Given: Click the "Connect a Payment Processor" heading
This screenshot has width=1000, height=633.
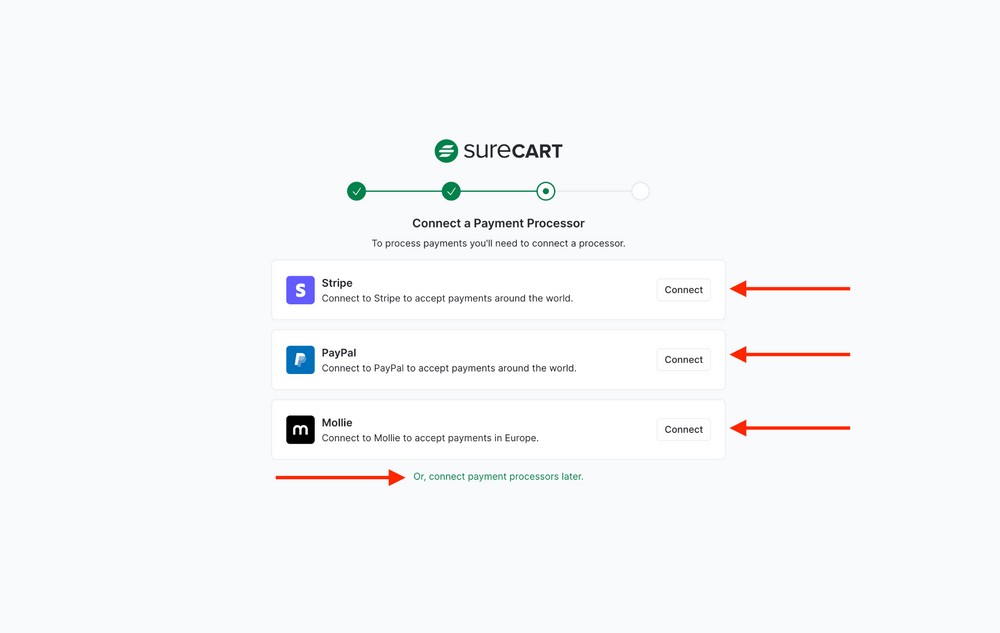Looking at the screenshot, I should (497, 222).
